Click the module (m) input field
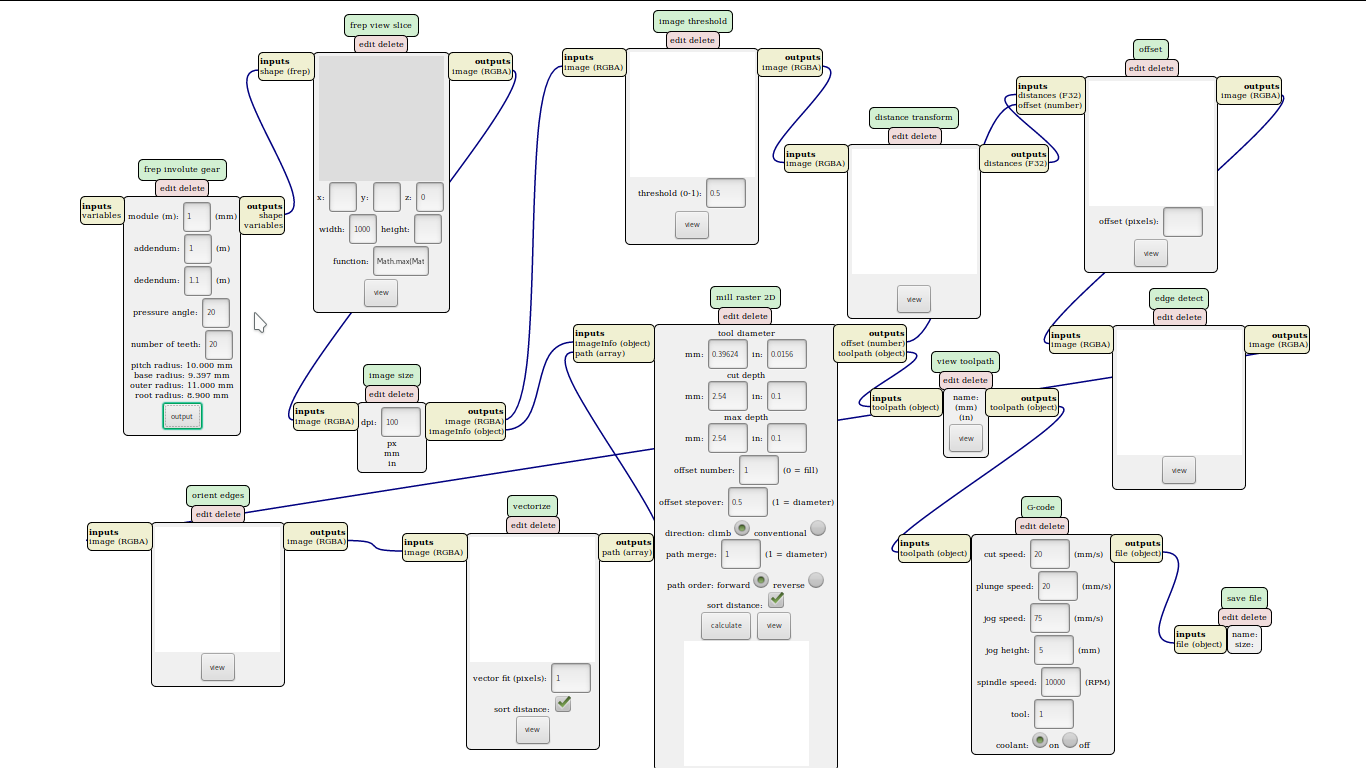 [x=197, y=216]
